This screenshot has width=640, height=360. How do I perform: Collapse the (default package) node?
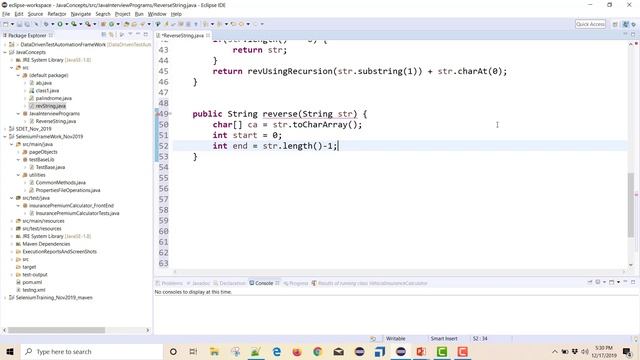click(18, 75)
